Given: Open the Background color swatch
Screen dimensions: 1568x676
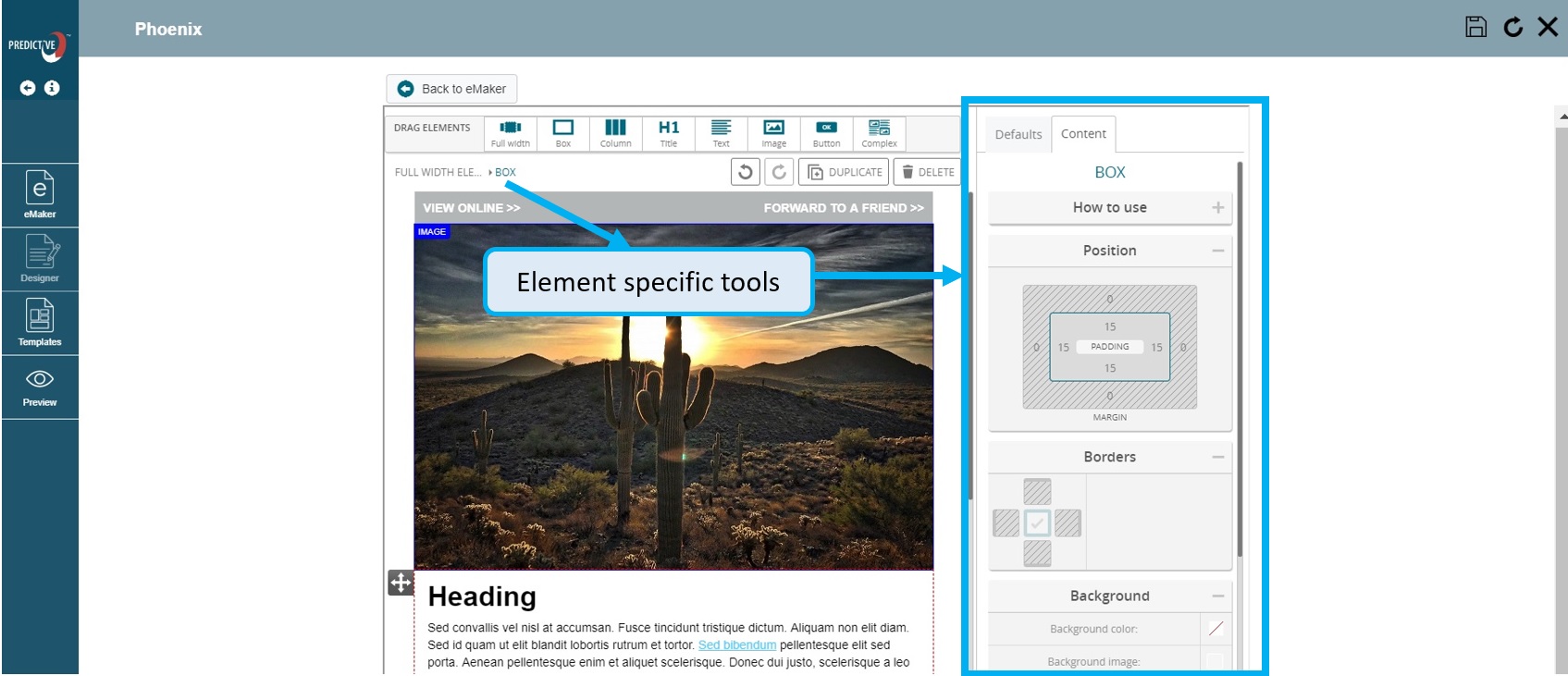Looking at the screenshot, I should pyautogui.click(x=1216, y=629).
